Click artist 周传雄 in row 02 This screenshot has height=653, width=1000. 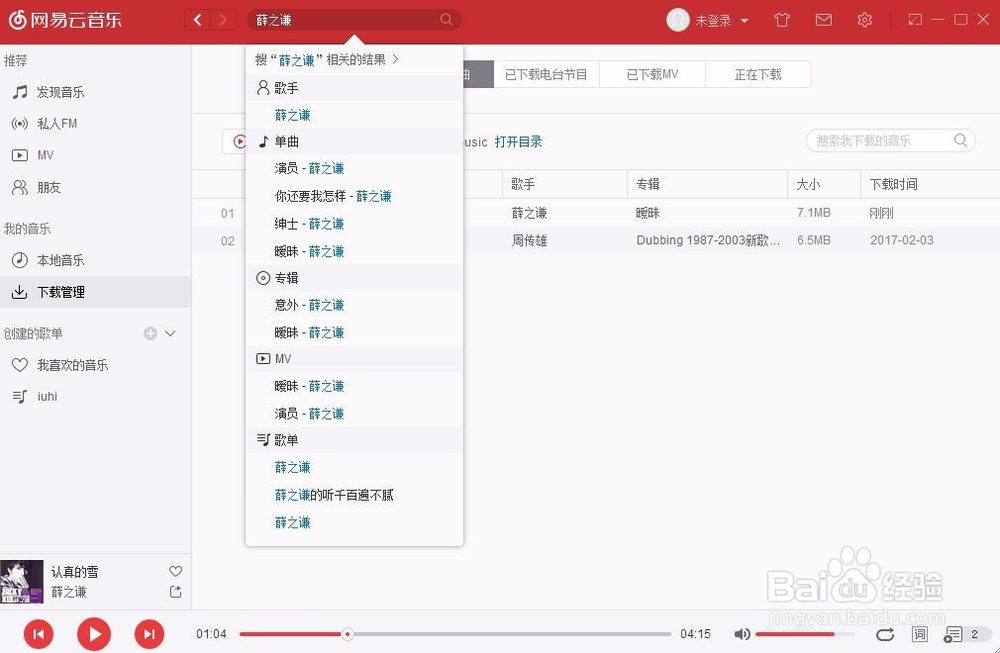(x=529, y=240)
